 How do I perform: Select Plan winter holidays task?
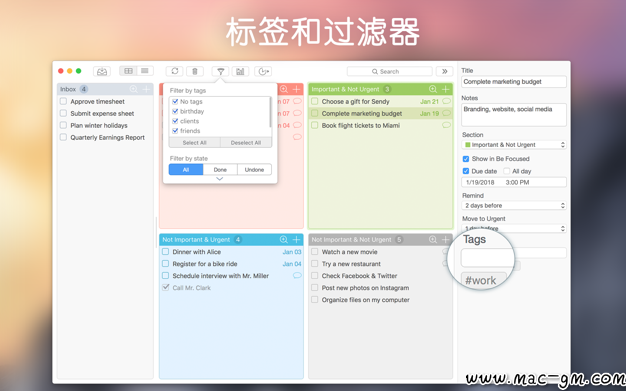[x=99, y=125]
